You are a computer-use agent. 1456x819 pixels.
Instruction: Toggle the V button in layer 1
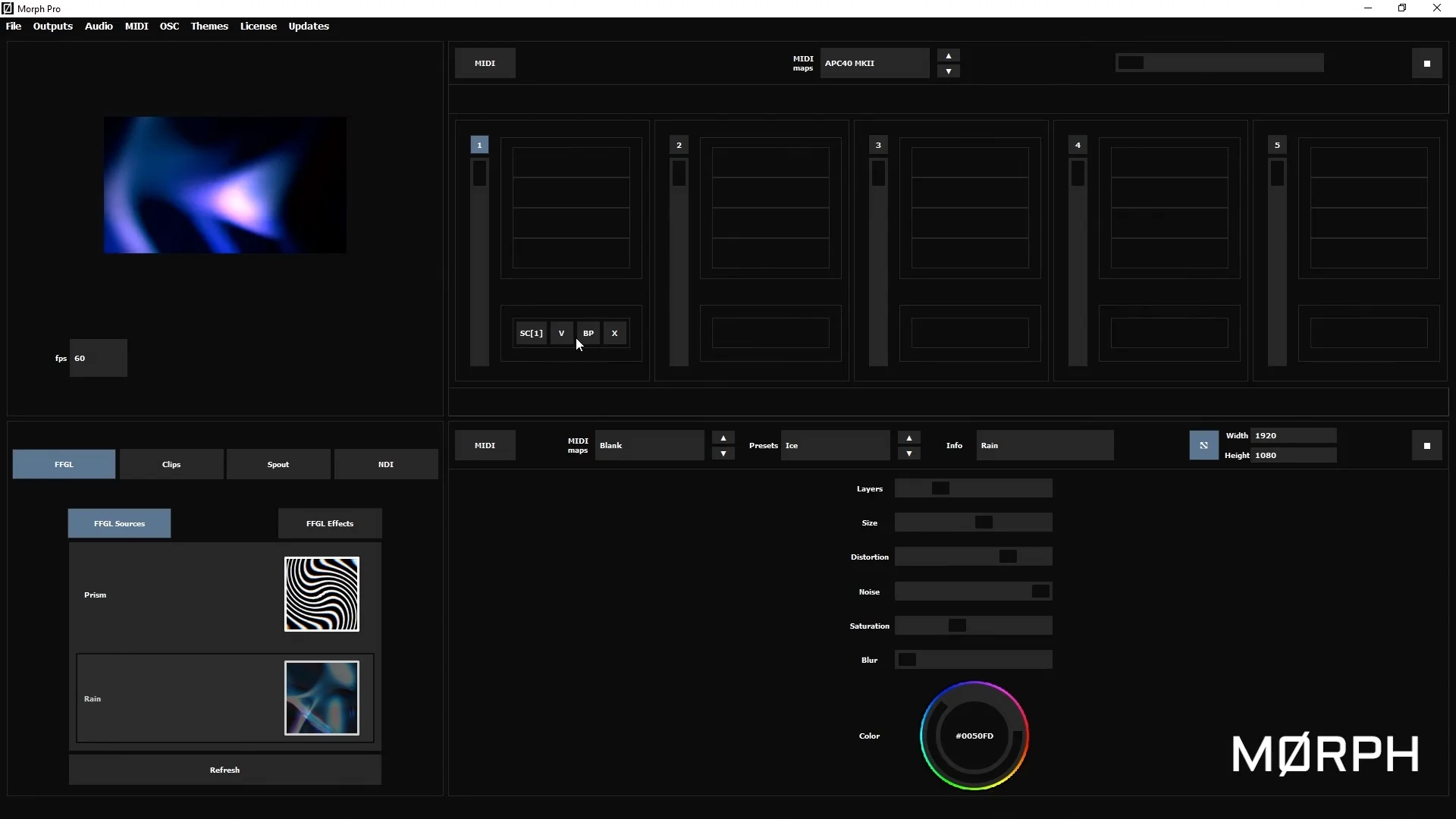point(561,333)
